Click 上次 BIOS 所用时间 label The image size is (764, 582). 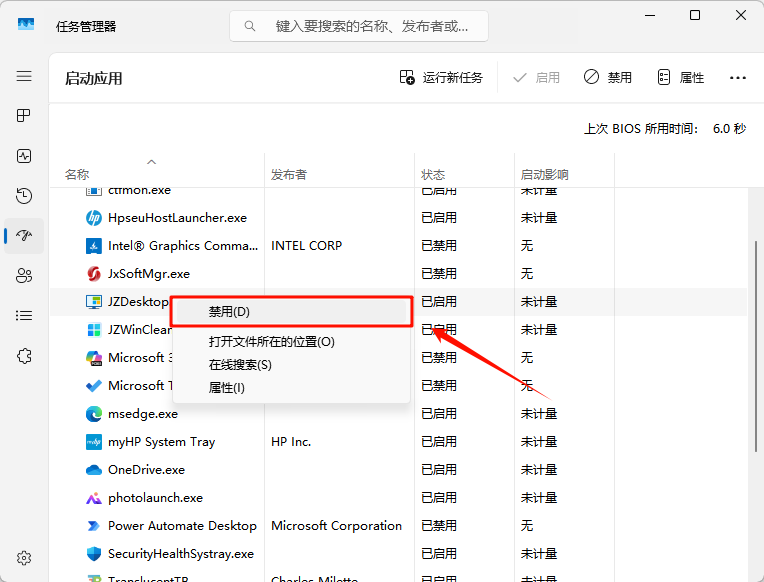(x=641, y=129)
